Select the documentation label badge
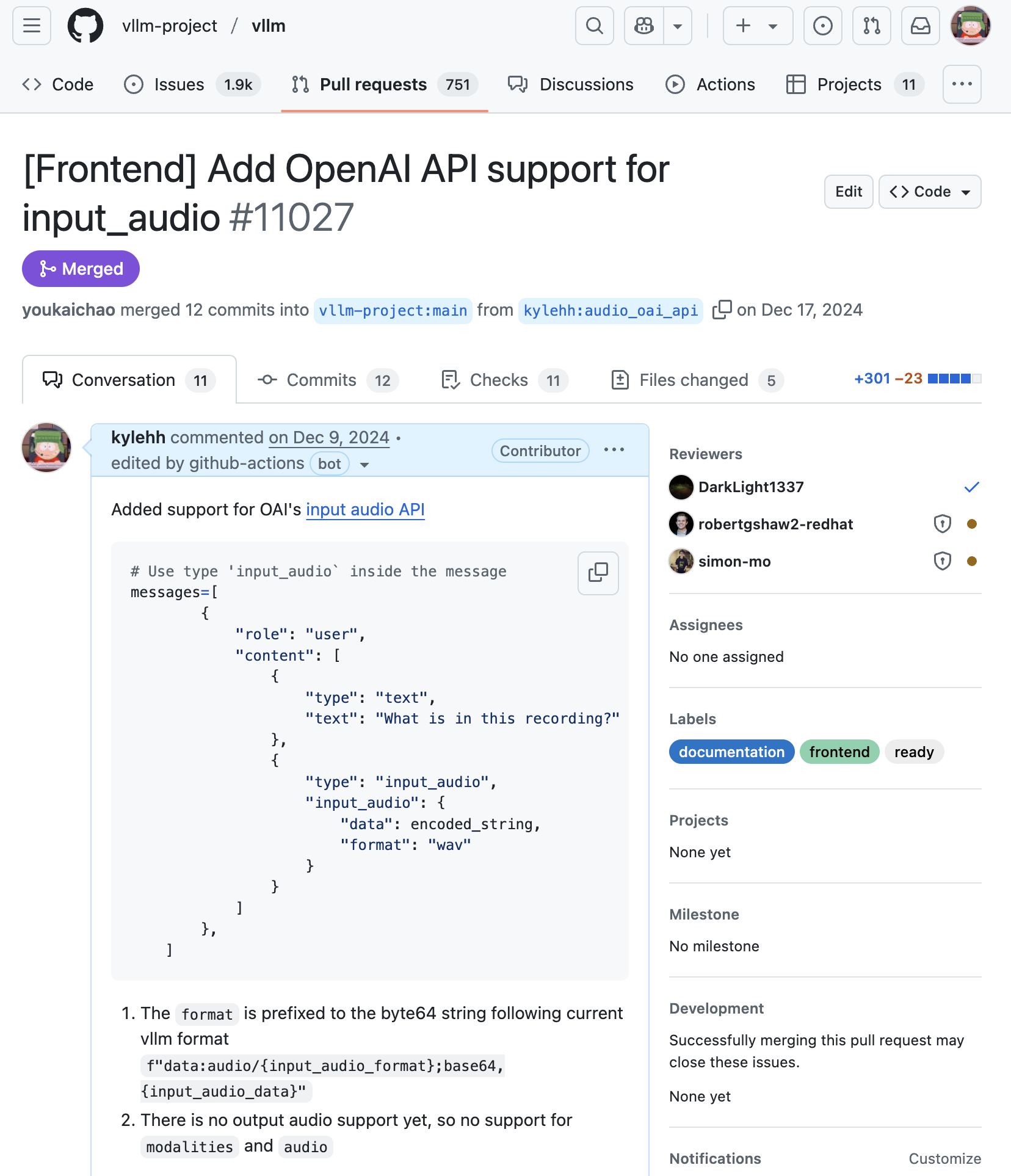The height and width of the screenshot is (1176, 1011). point(731,752)
